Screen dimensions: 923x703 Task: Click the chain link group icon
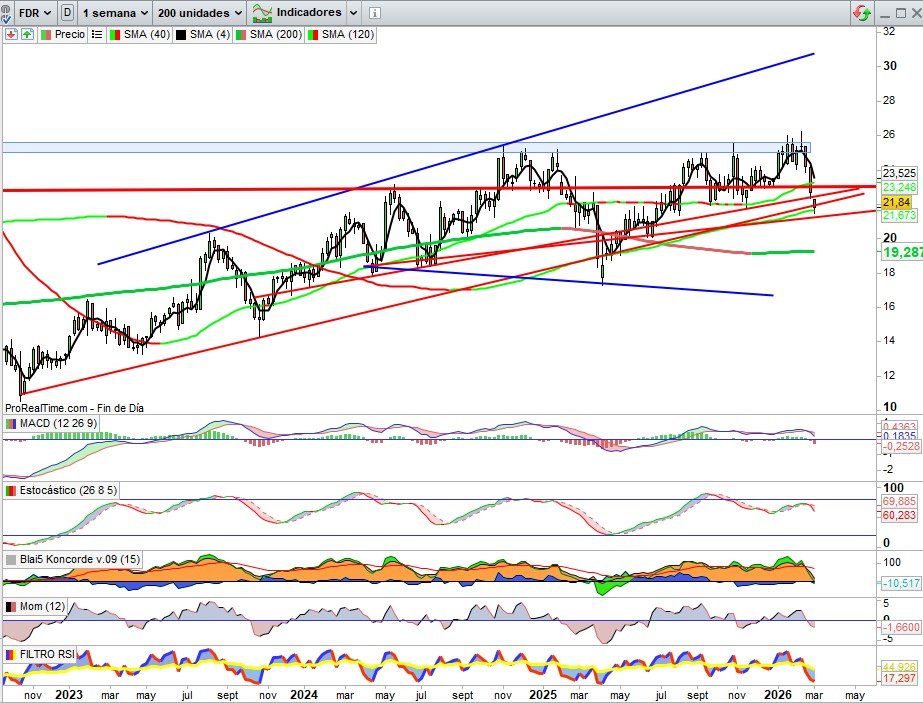click(x=5, y=8)
